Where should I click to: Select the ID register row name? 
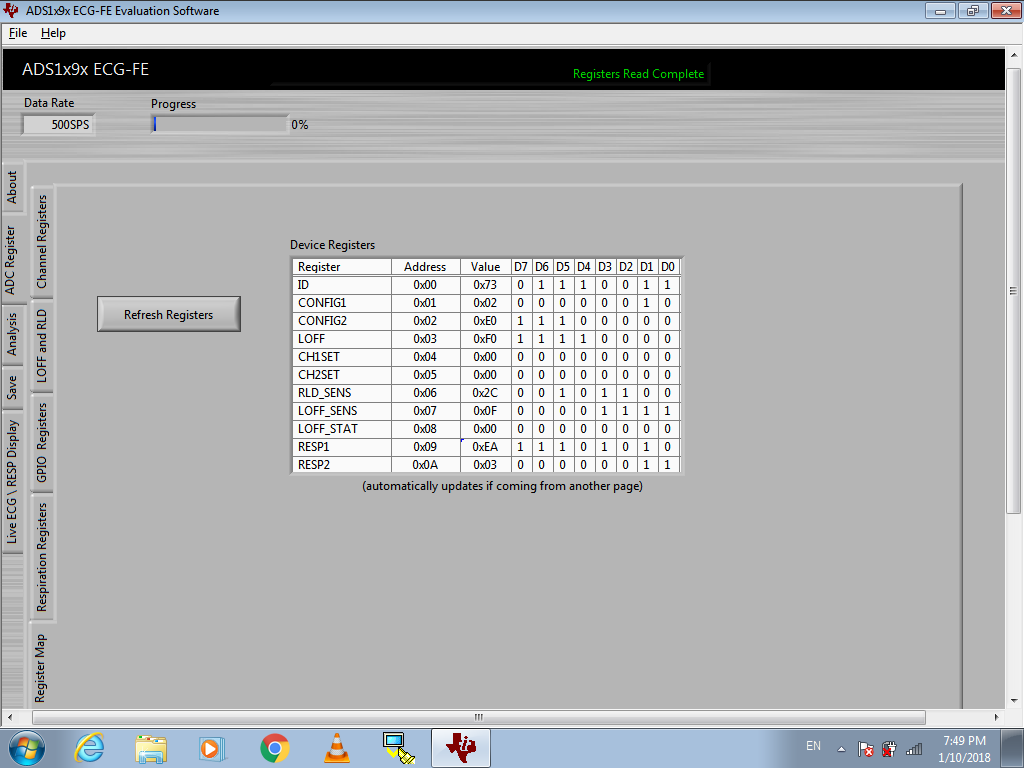(x=342, y=285)
